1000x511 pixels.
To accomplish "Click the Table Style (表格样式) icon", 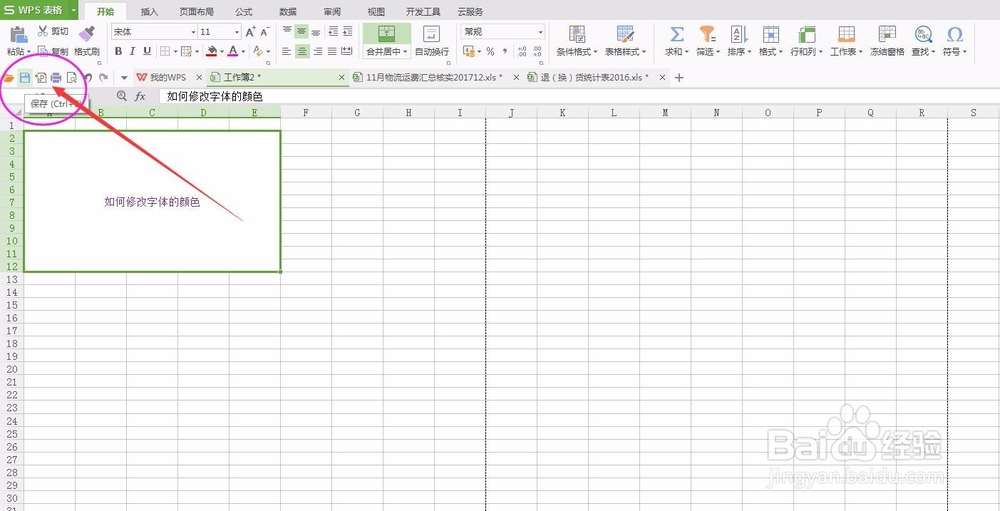I will pyautogui.click(x=625, y=34).
